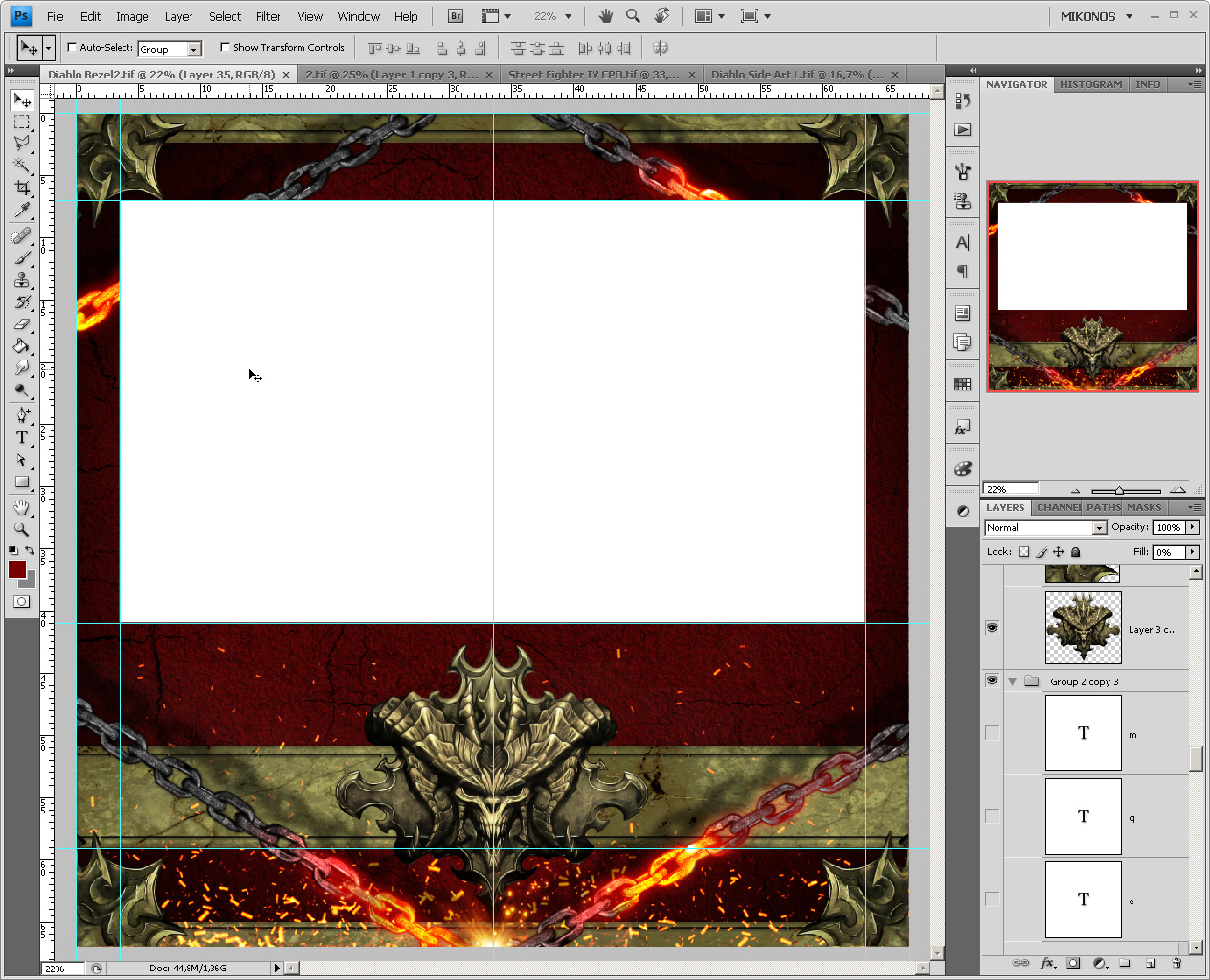Enable the Auto-Select checkbox

(x=72, y=47)
